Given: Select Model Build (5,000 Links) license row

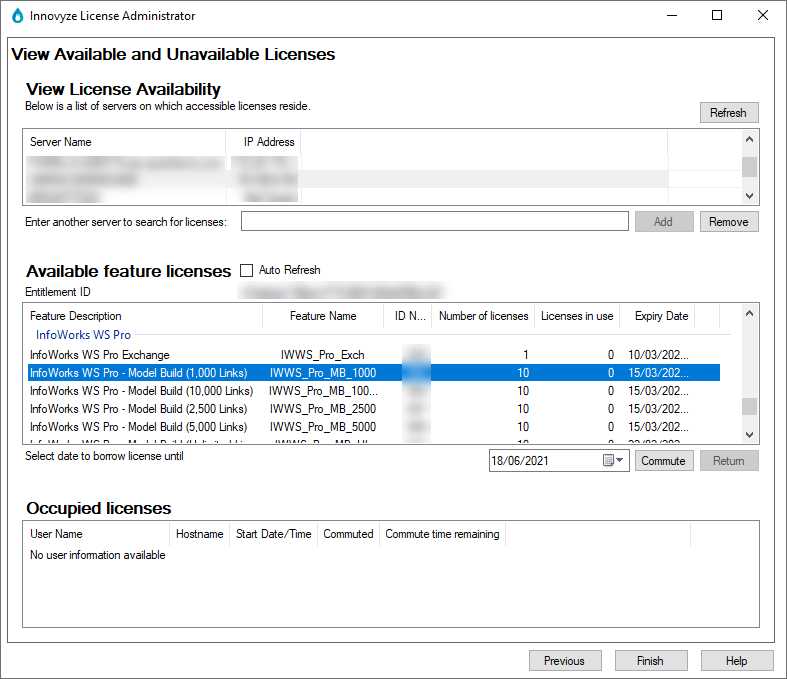Looking at the screenshot, I should tap(374, 427).
